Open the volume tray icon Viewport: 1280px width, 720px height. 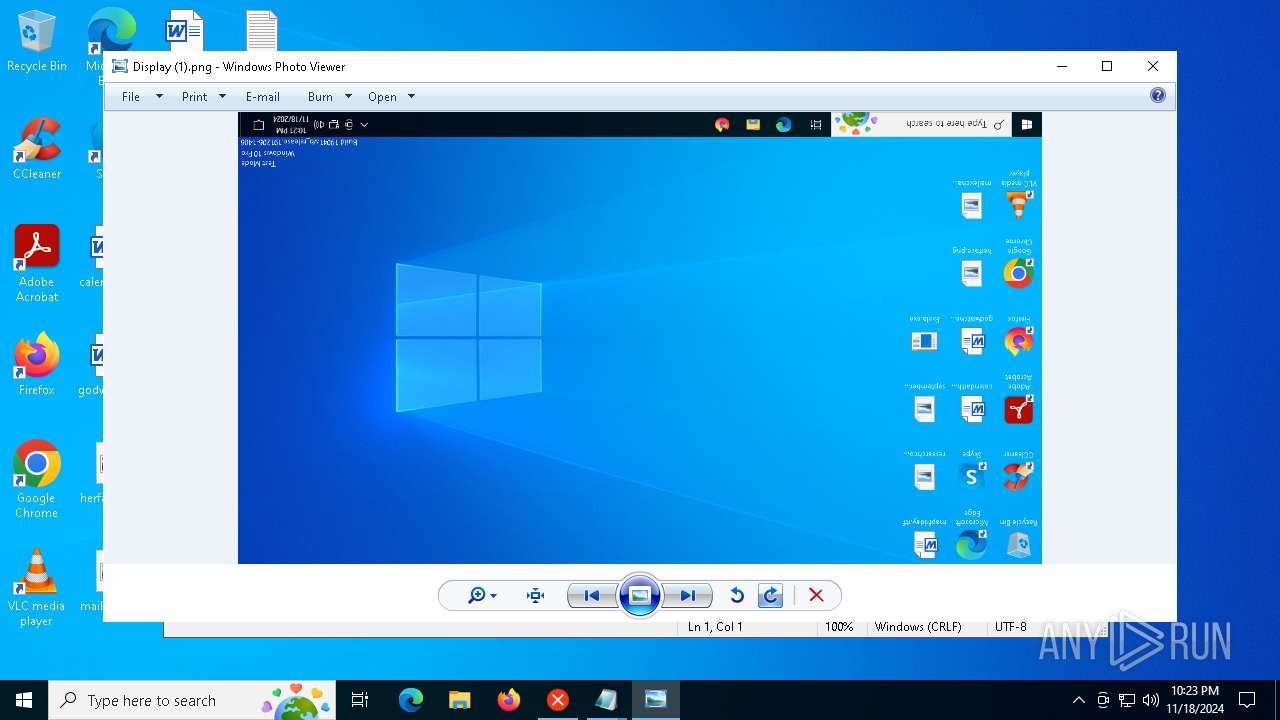pos(1151,700)
